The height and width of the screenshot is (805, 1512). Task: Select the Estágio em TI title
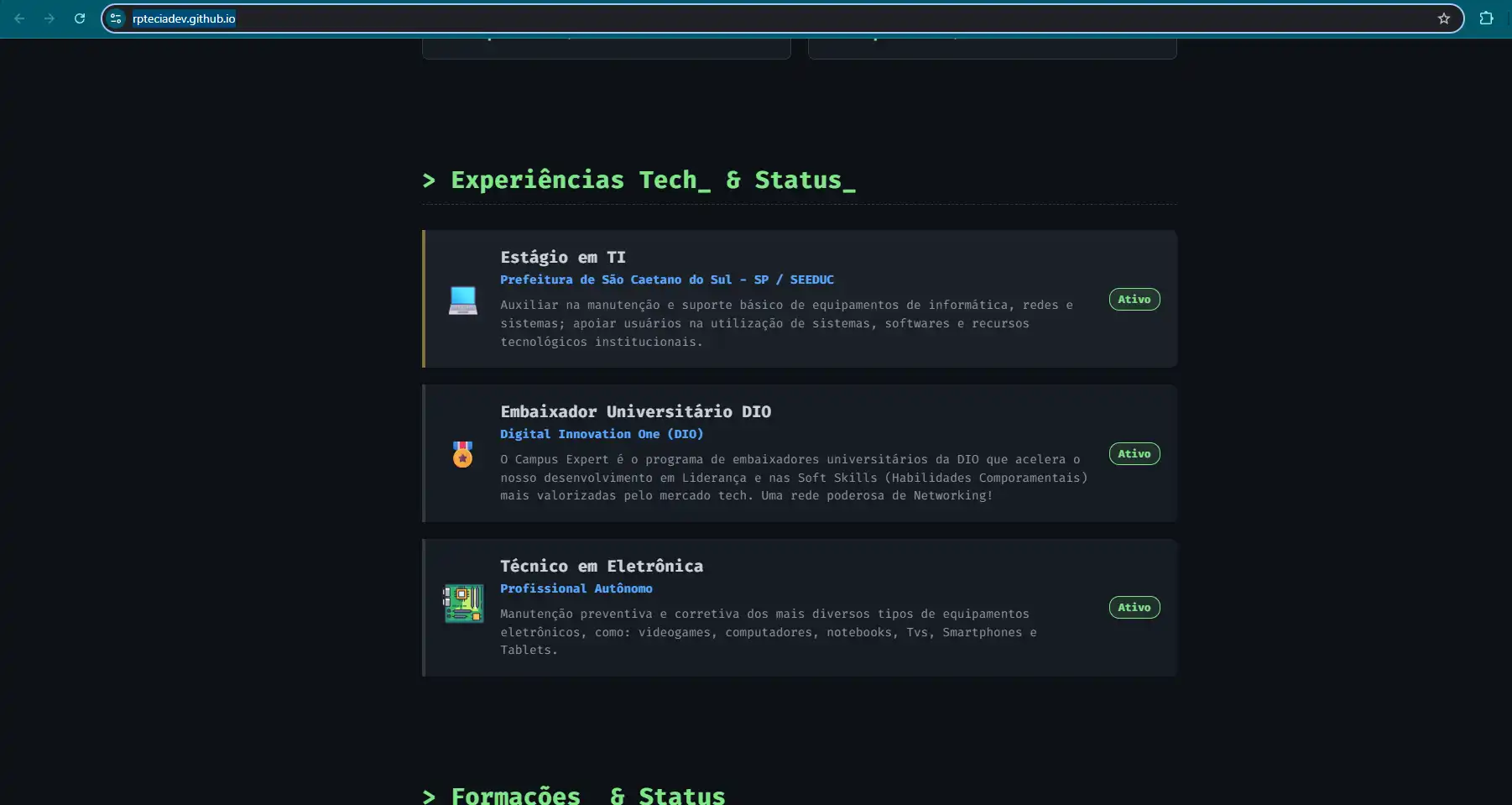coord(563,258)
